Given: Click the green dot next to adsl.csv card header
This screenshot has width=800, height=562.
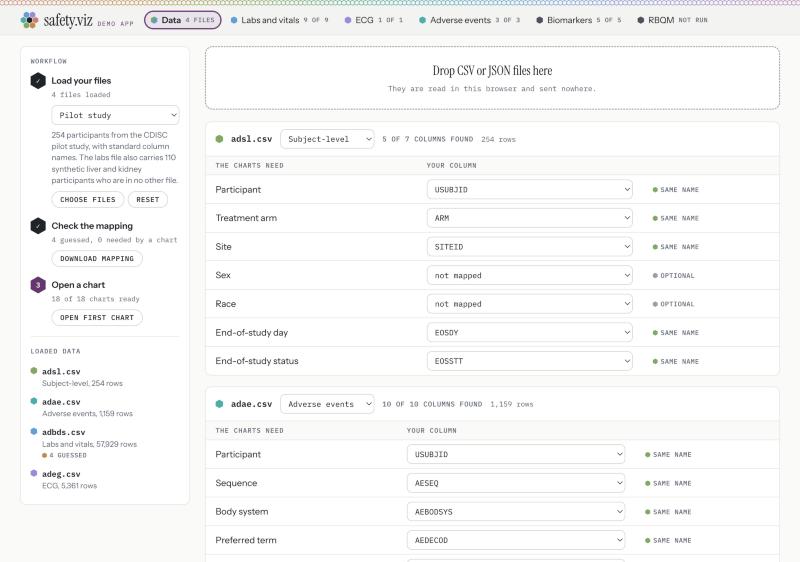Looking at the screenshot, I should click(x=219, y=139).
